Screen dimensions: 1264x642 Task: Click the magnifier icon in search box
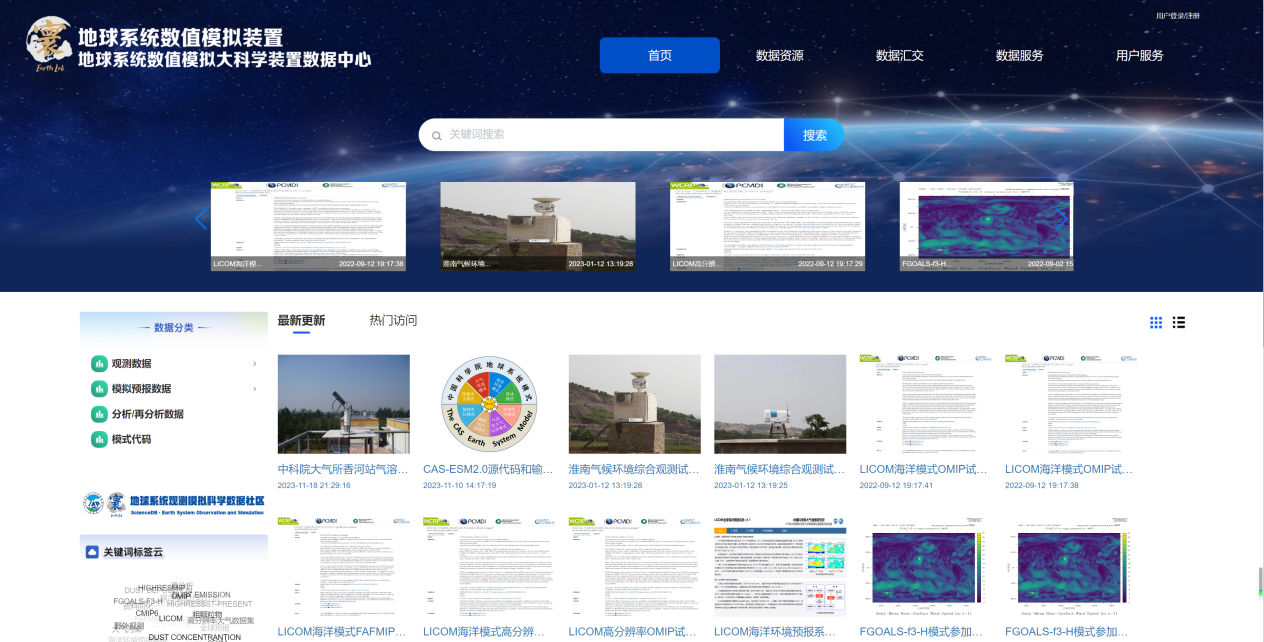436,135
